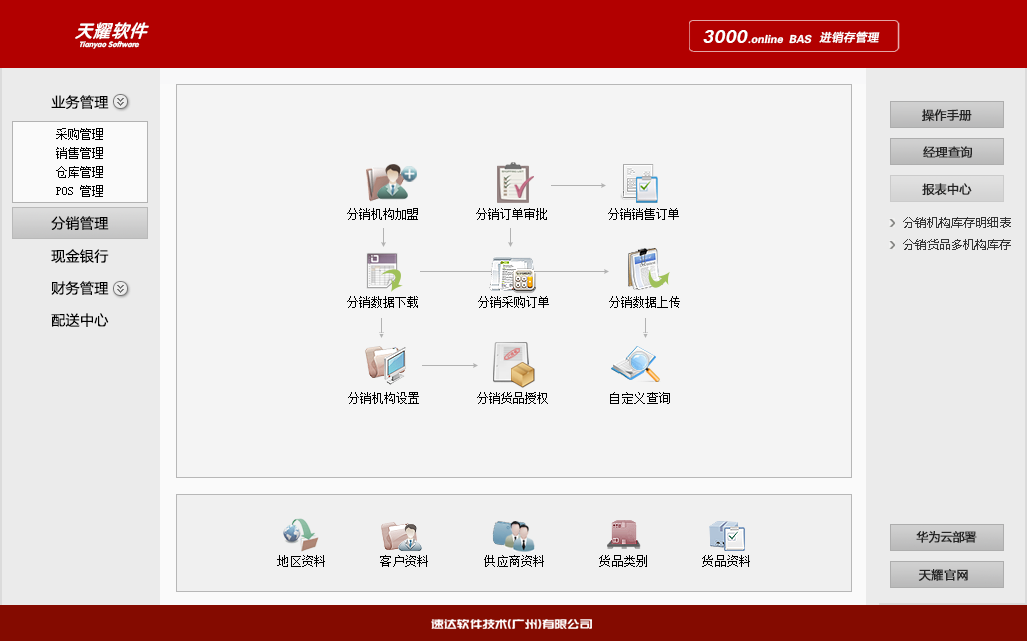Launch 自定义查询 magnifier icon

[x=637, y=363]
